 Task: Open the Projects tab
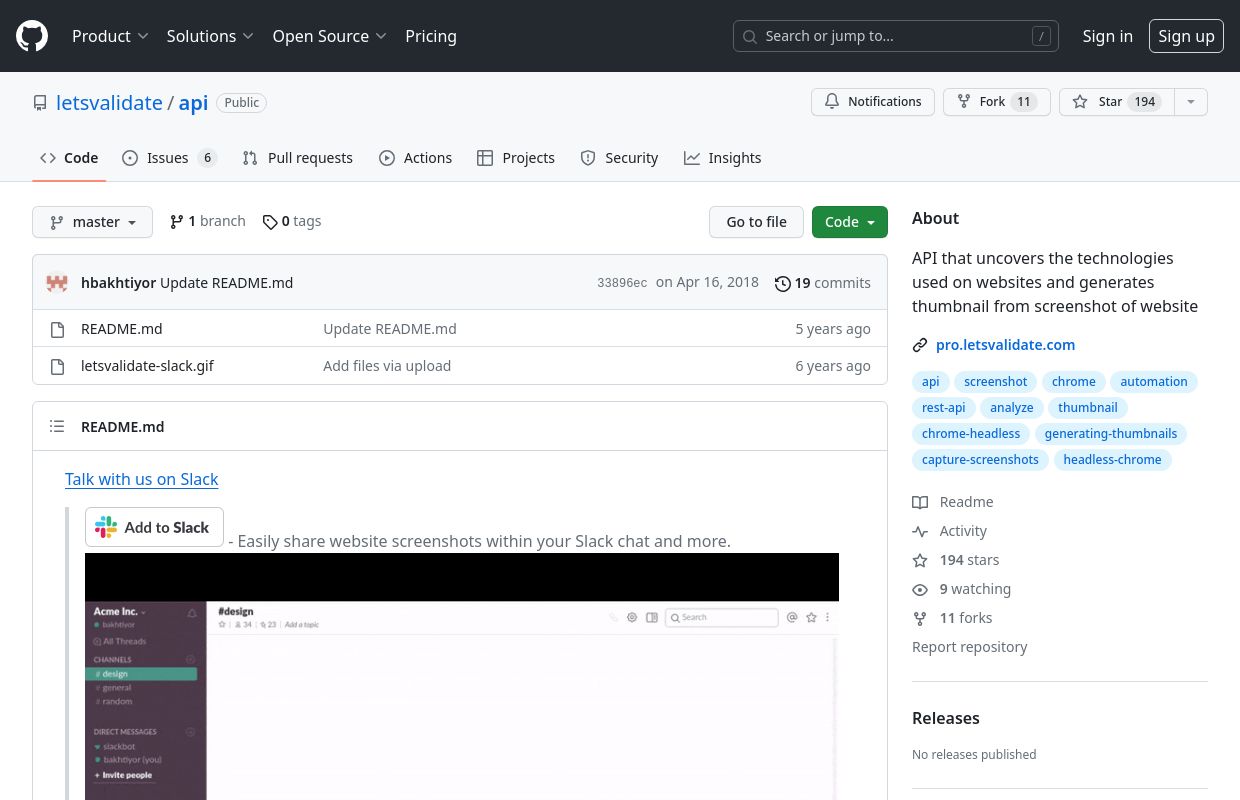[516, 158]
